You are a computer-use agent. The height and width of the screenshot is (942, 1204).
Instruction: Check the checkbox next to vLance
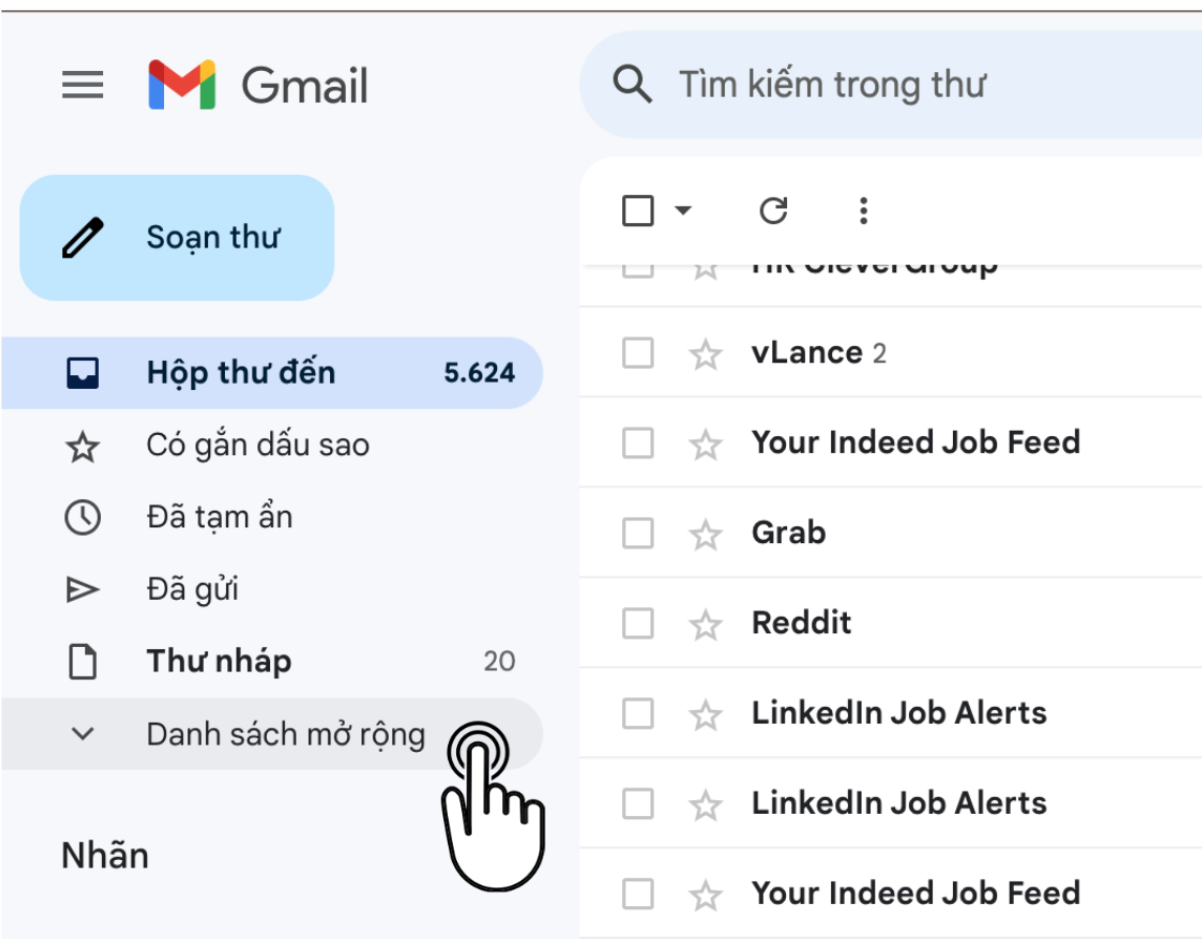point(637,352)
